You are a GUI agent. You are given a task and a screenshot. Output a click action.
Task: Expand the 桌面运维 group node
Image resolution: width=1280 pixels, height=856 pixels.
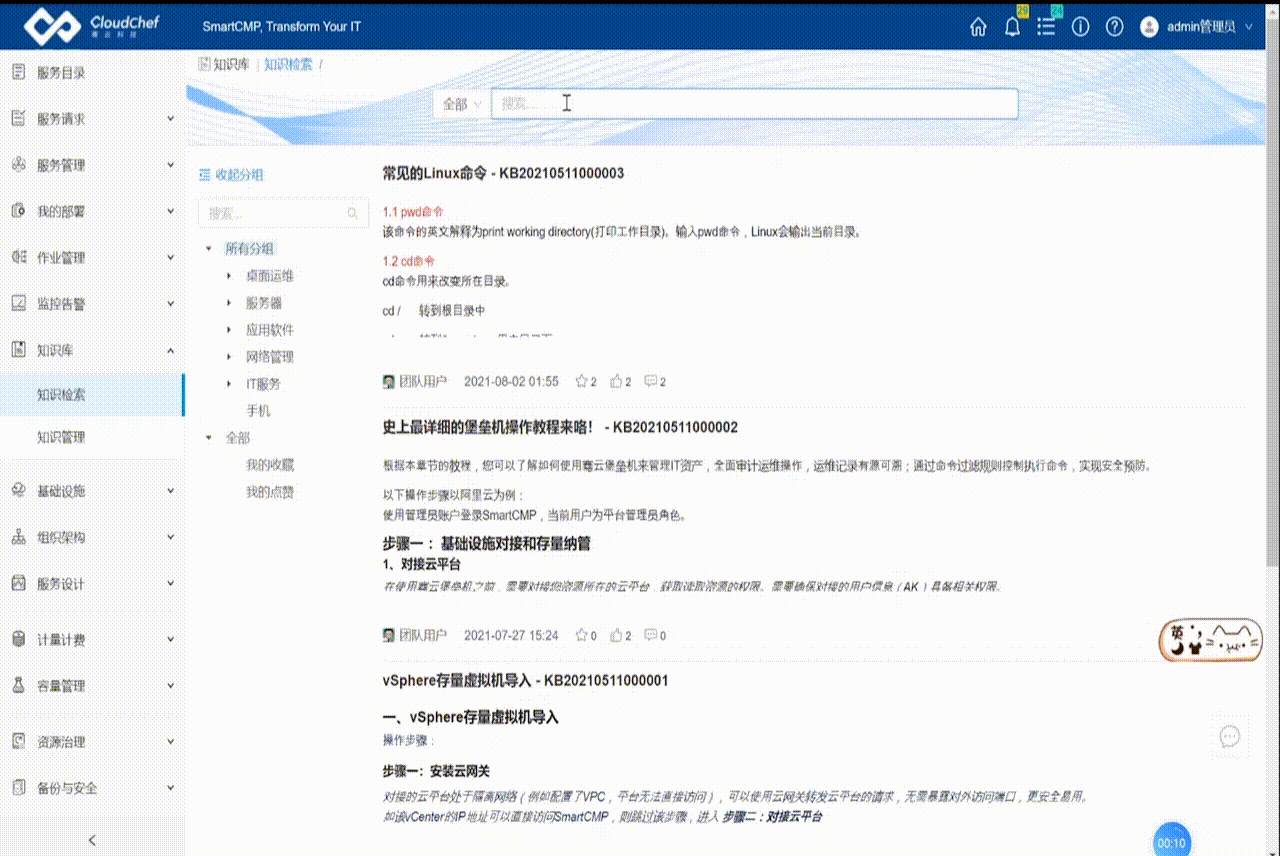(229, 276)
